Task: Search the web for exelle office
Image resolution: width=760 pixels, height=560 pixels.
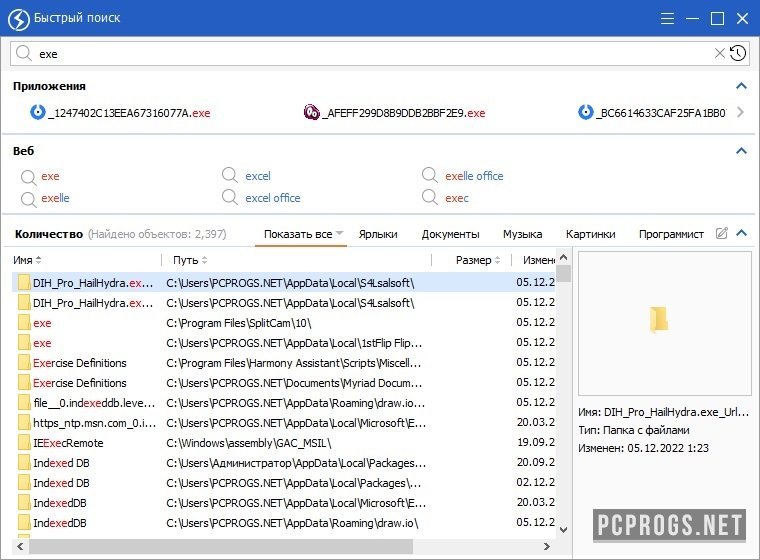Action: click(473, 176)
